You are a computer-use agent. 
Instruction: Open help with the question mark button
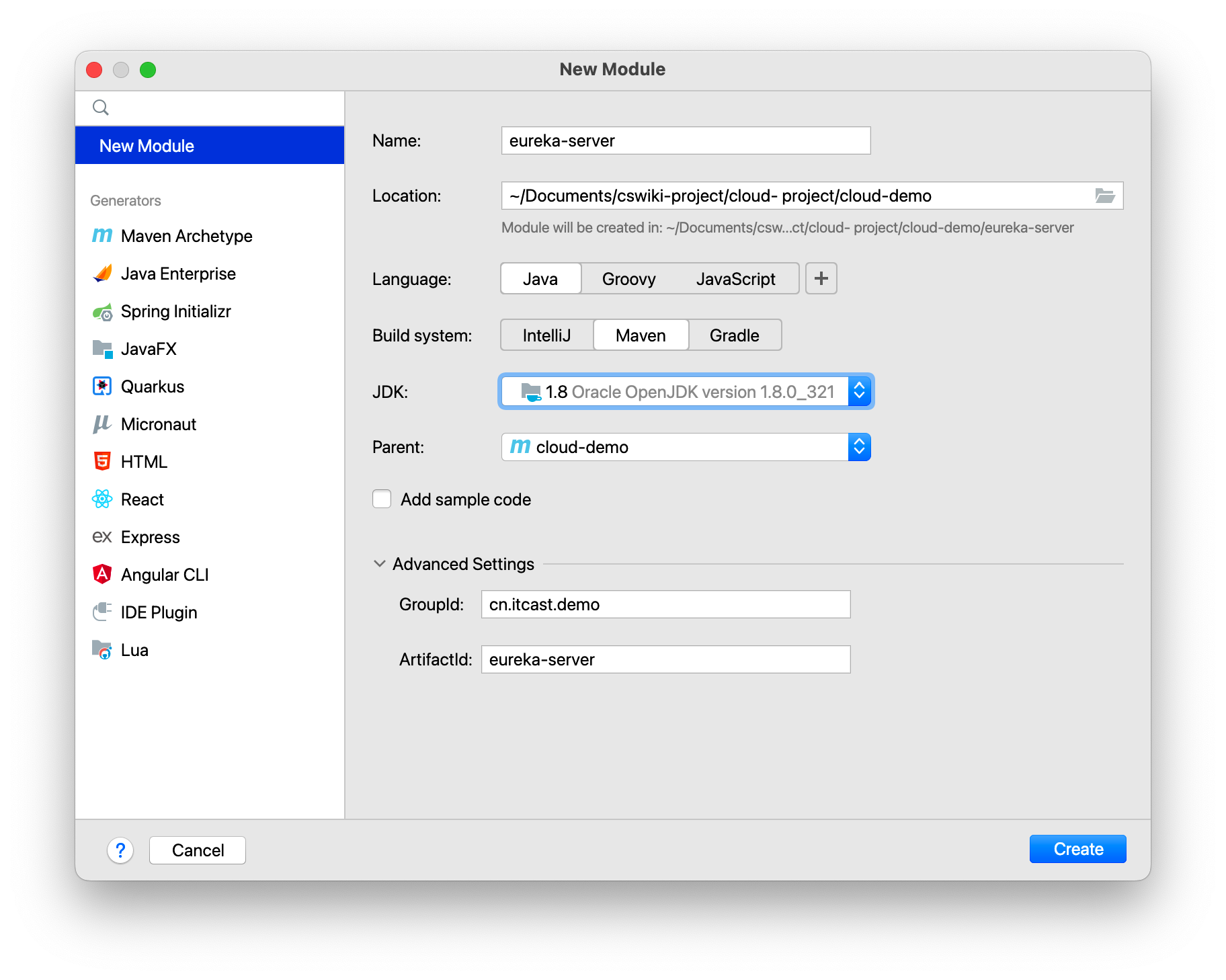click(120, 850)
